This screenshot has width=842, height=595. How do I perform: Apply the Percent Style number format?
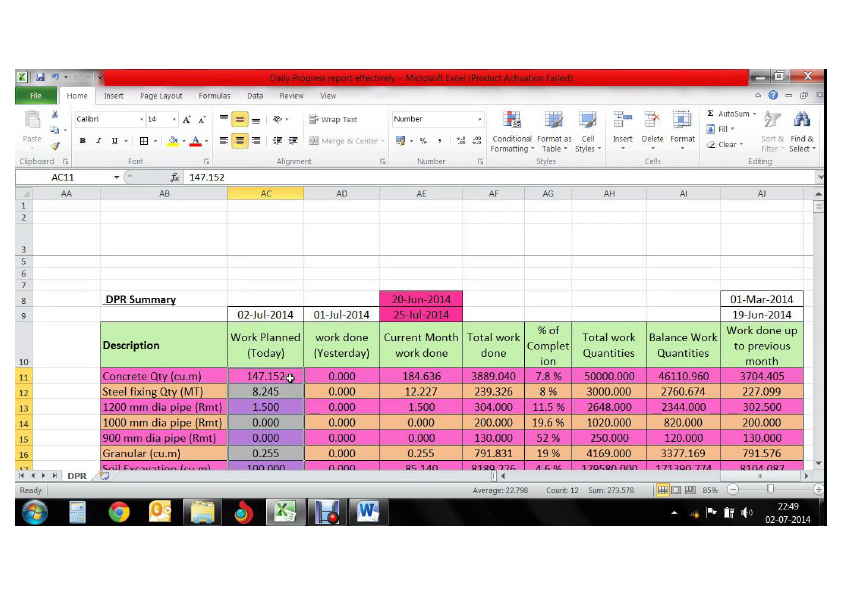(423, 141)
